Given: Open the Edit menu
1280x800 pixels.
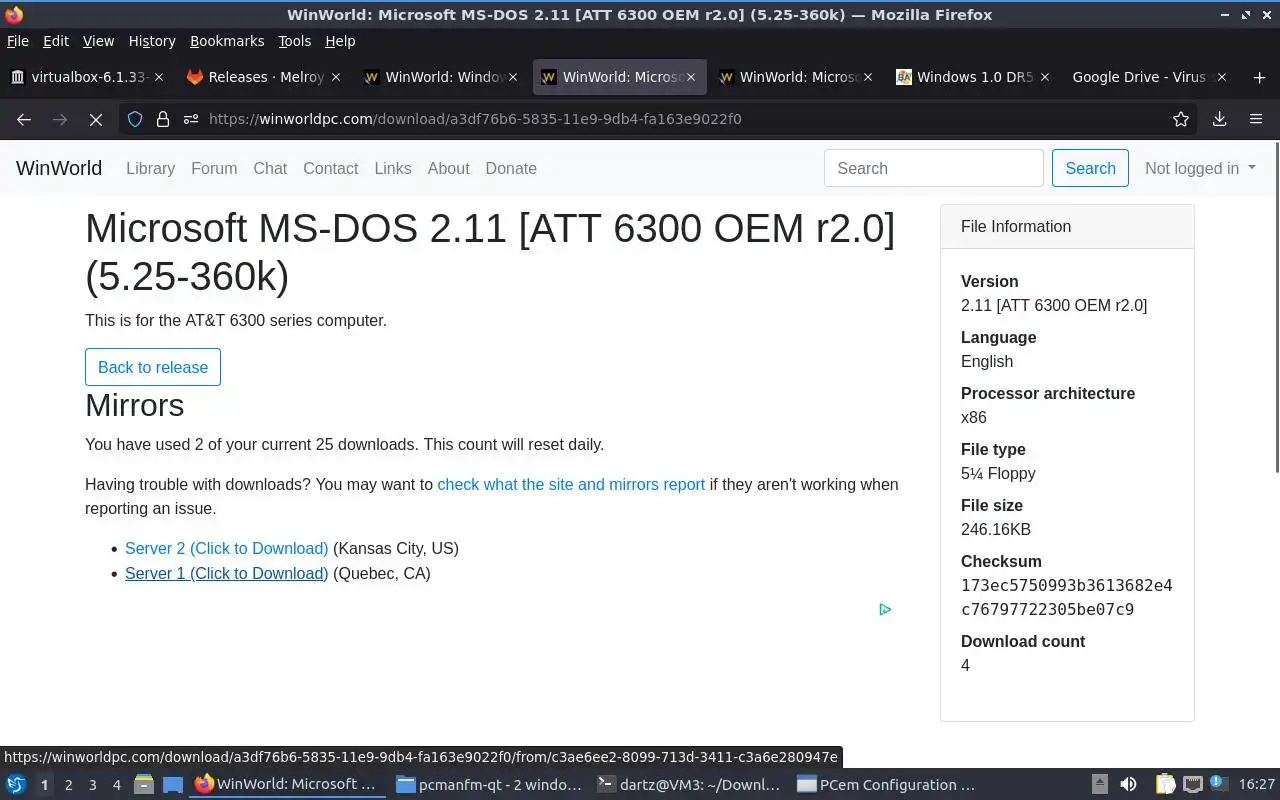Looking at the screenshot, I should coord(56,41).
